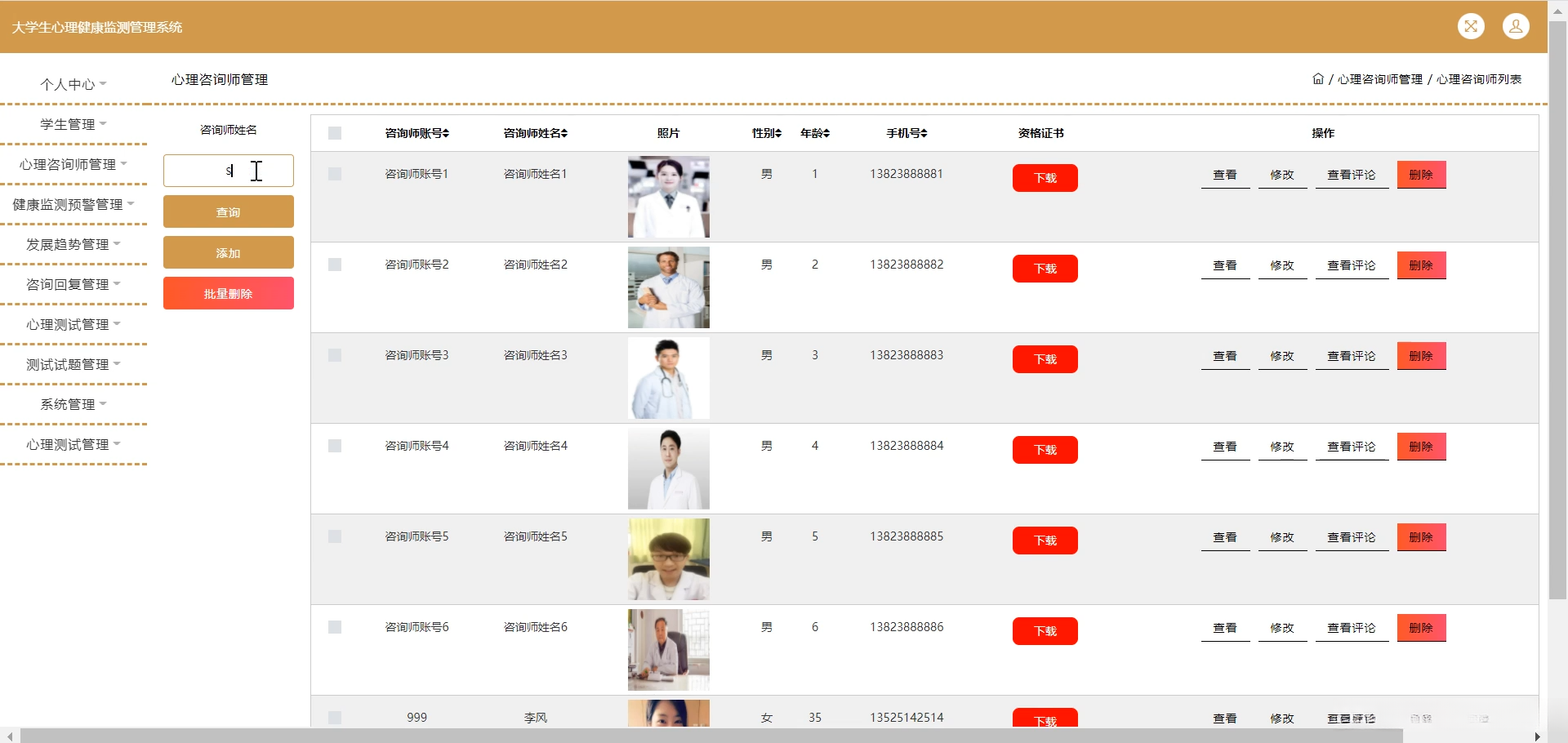Check the row for 咨询师账号3
Screen dimensions: 1568x743
tap(335, 355)
